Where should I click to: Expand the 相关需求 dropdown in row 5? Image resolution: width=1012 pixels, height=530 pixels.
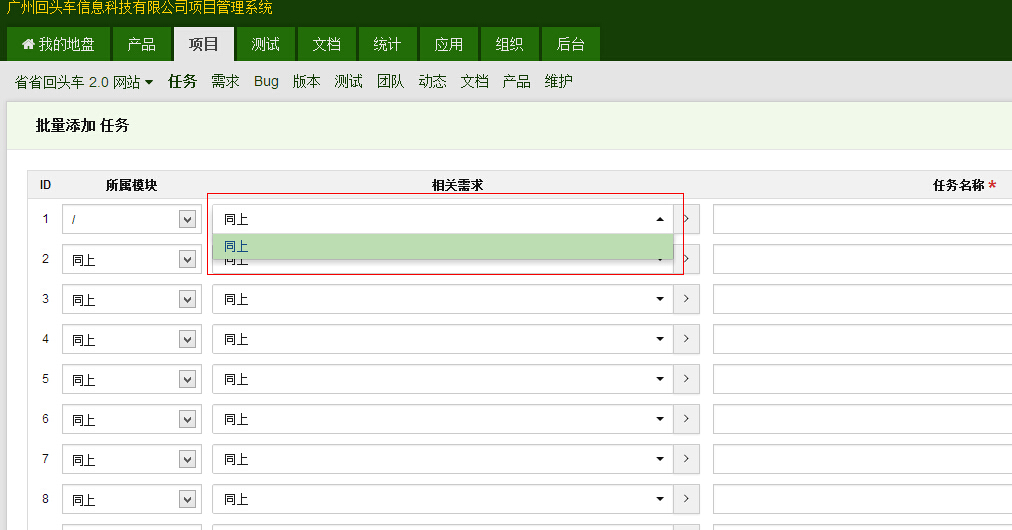pos(443,380)
